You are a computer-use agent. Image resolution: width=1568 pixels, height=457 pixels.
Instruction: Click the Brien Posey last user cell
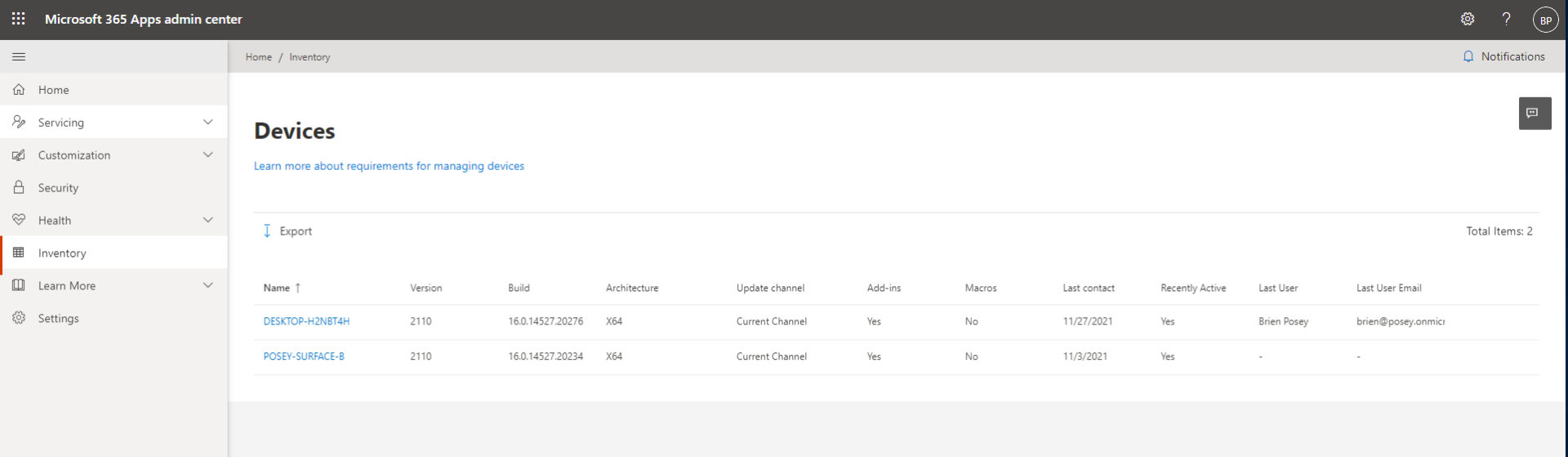pos(1284,321)
